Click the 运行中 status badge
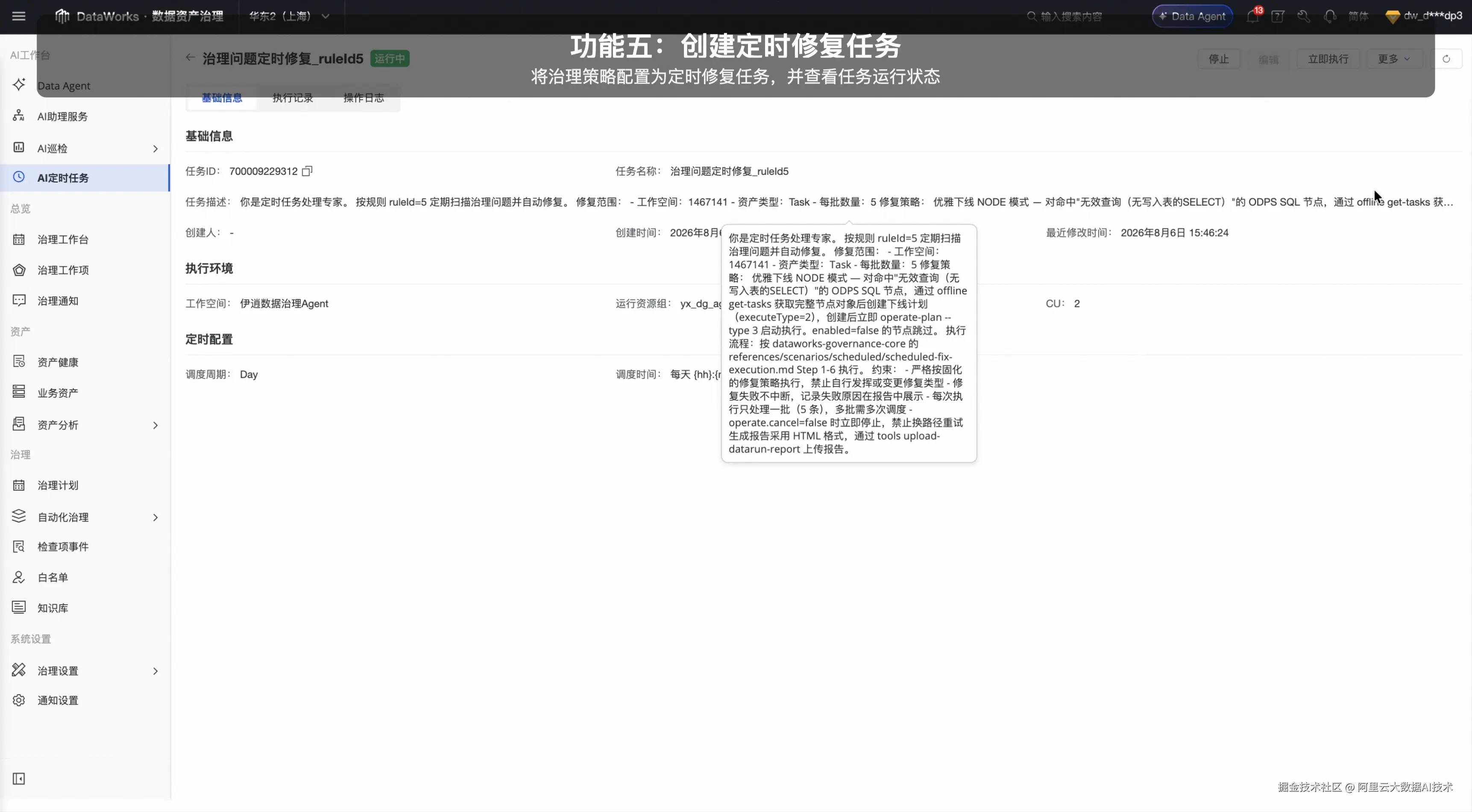This screenshot has width=1472, height=812. [x=390, y=58]
